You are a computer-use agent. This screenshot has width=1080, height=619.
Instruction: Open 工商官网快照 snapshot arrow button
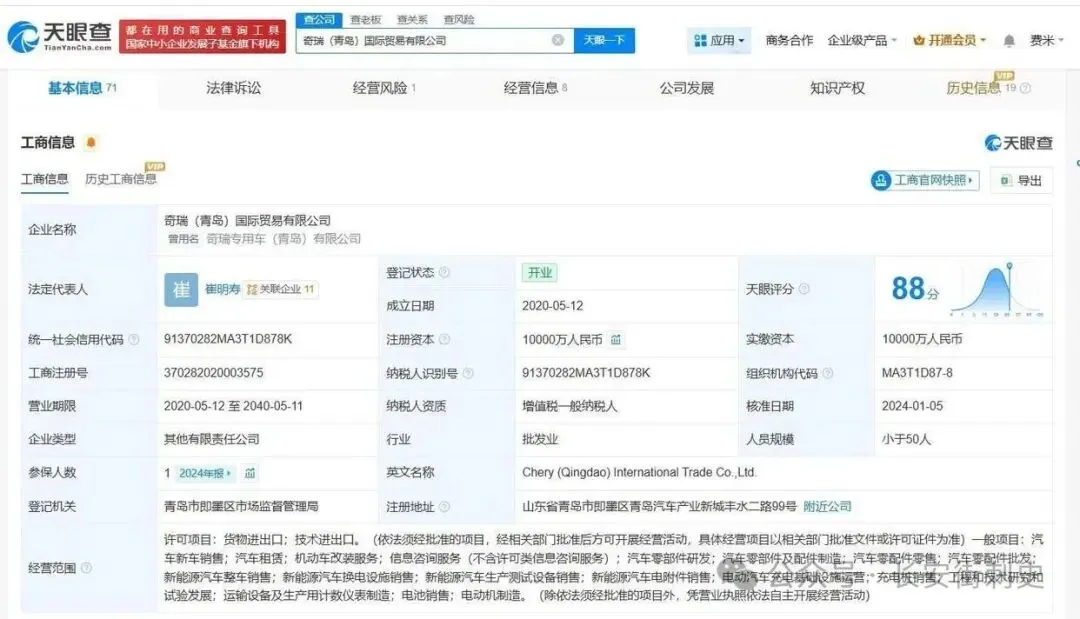(925, 180)
